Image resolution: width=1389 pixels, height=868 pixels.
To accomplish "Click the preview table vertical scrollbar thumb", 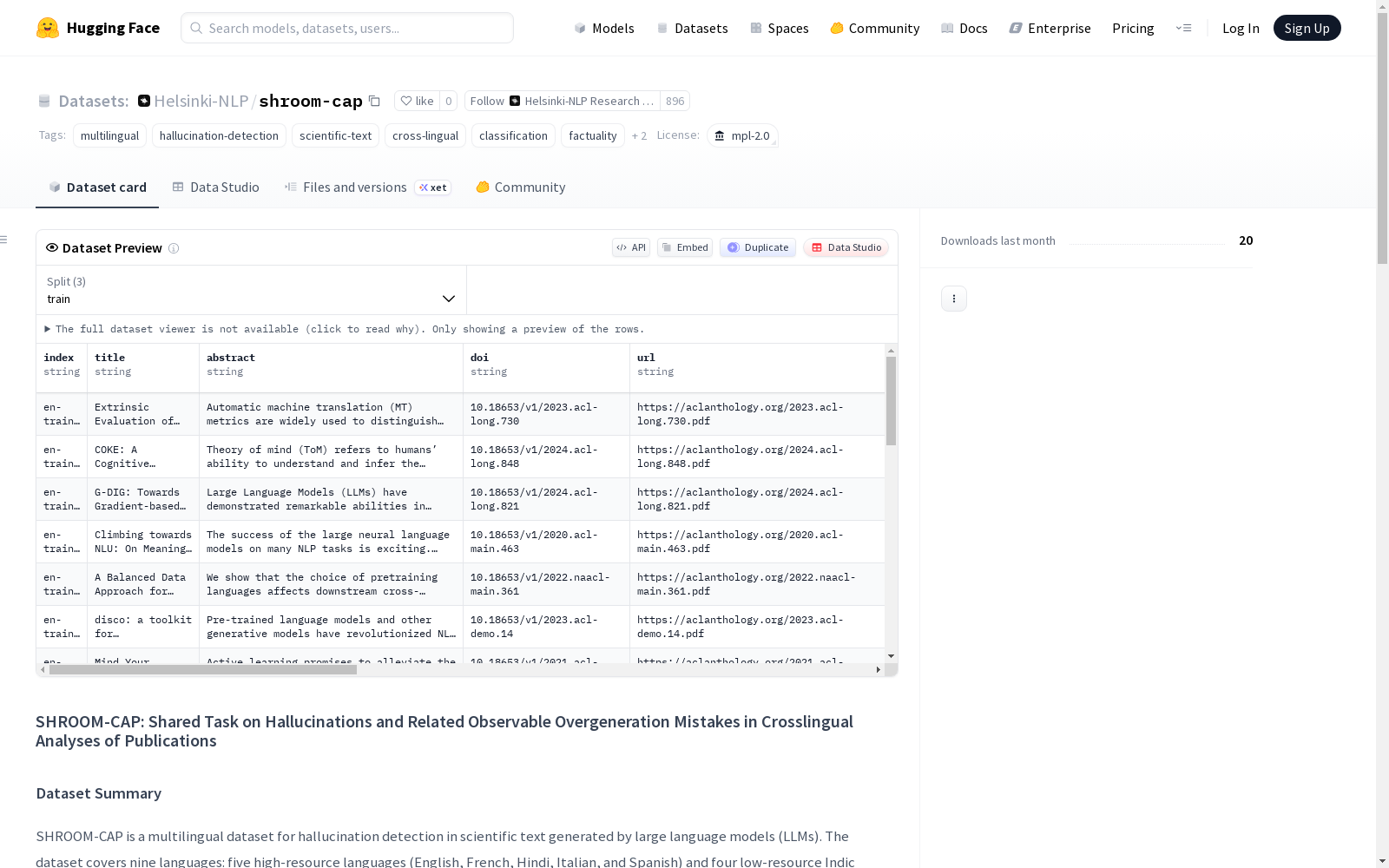I will tap(891, 401).
